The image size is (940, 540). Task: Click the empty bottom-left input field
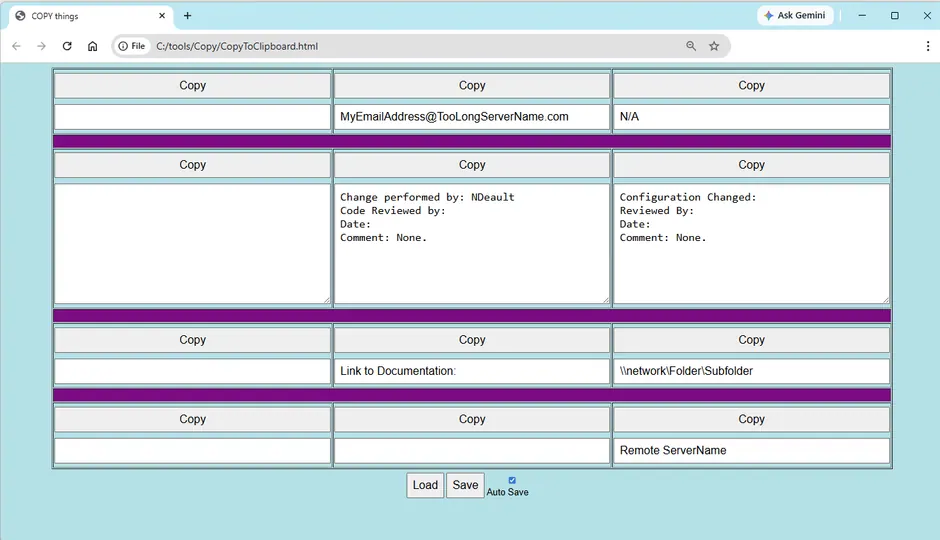coord(192,451)
